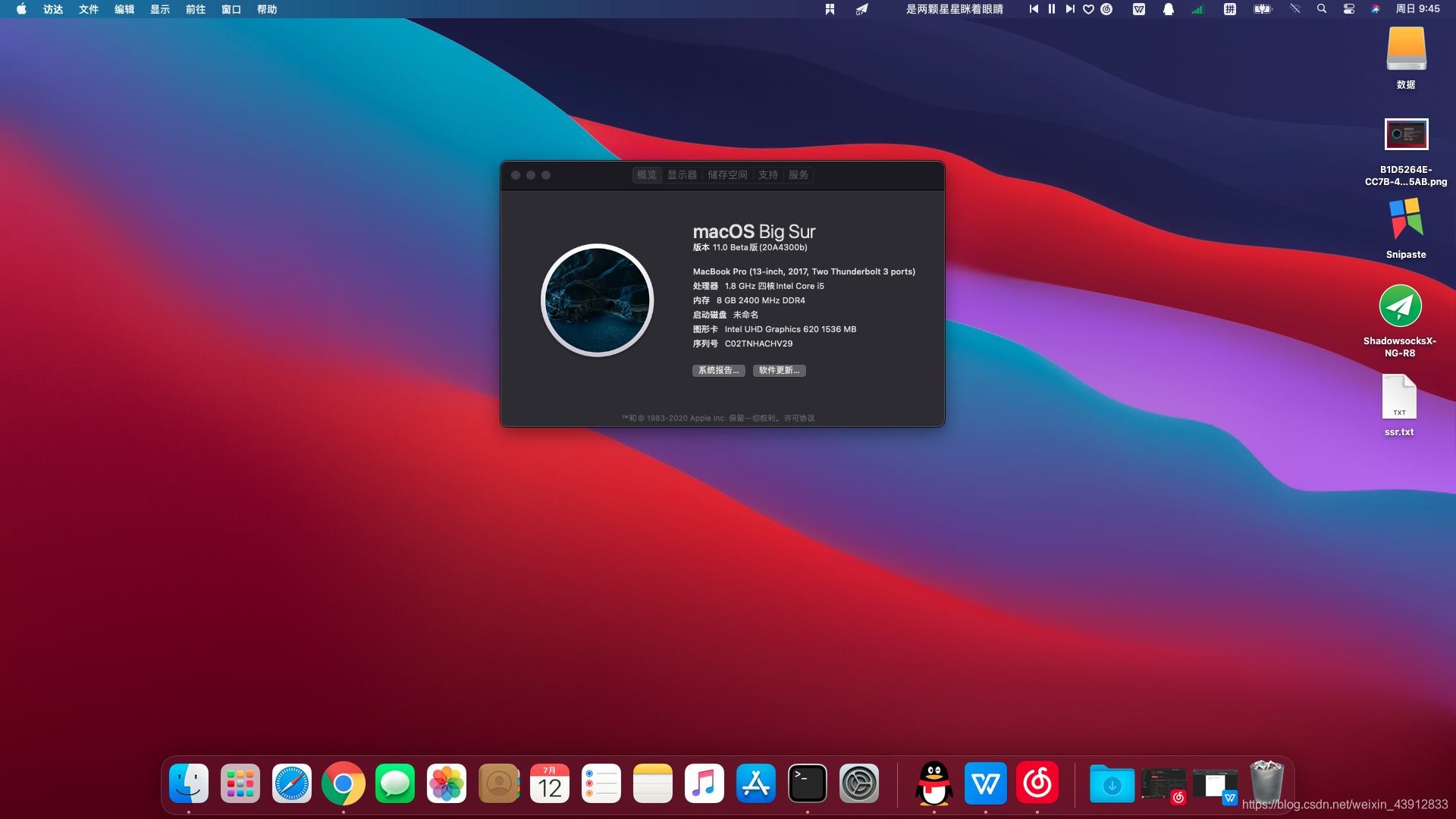The image size is (1456, 819).
Task: Open the Apple menu
Action: 21,9
